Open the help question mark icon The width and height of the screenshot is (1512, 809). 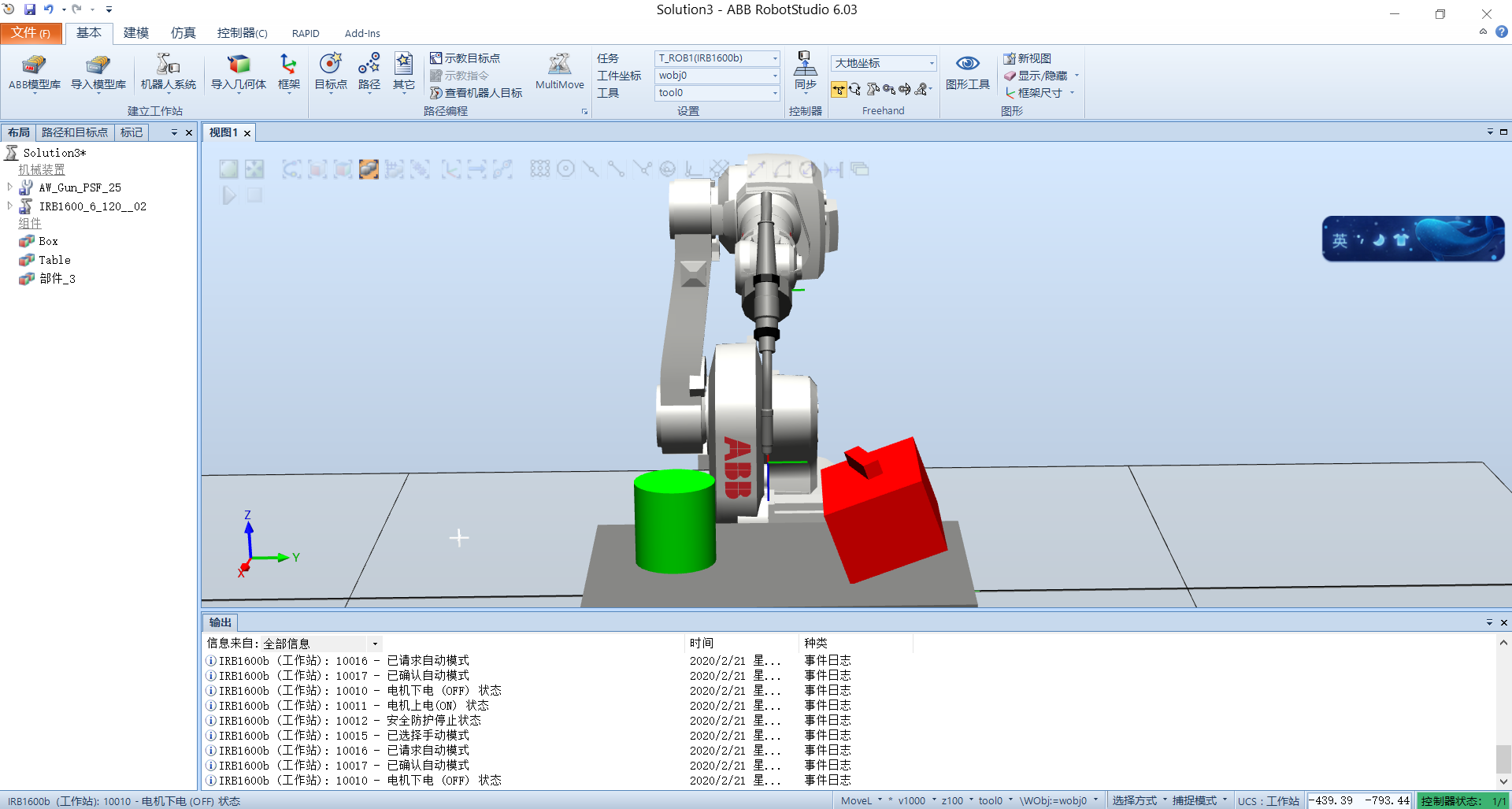[x=1502, y=32]
